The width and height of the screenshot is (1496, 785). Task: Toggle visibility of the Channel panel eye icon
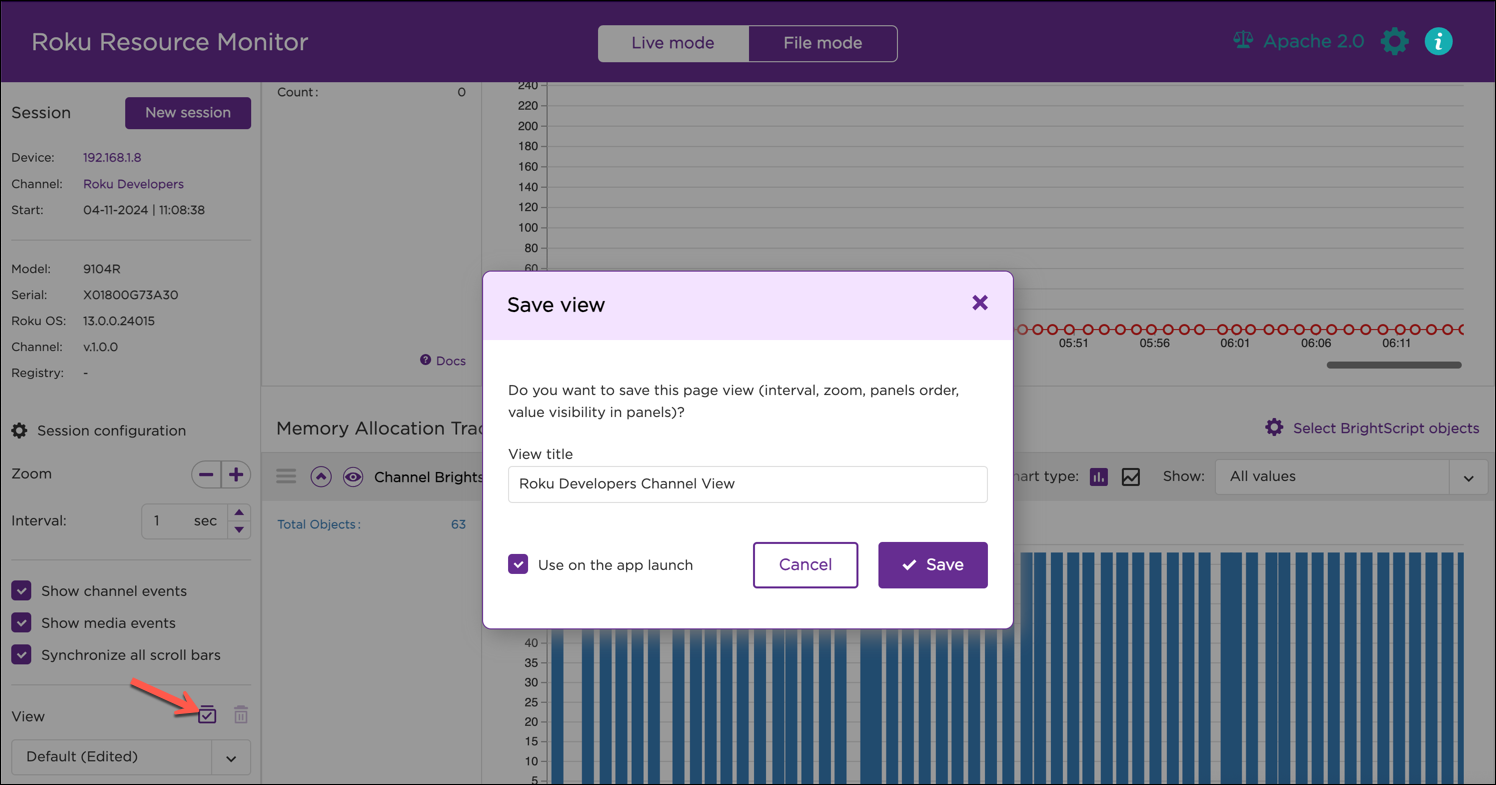point(353,476)
